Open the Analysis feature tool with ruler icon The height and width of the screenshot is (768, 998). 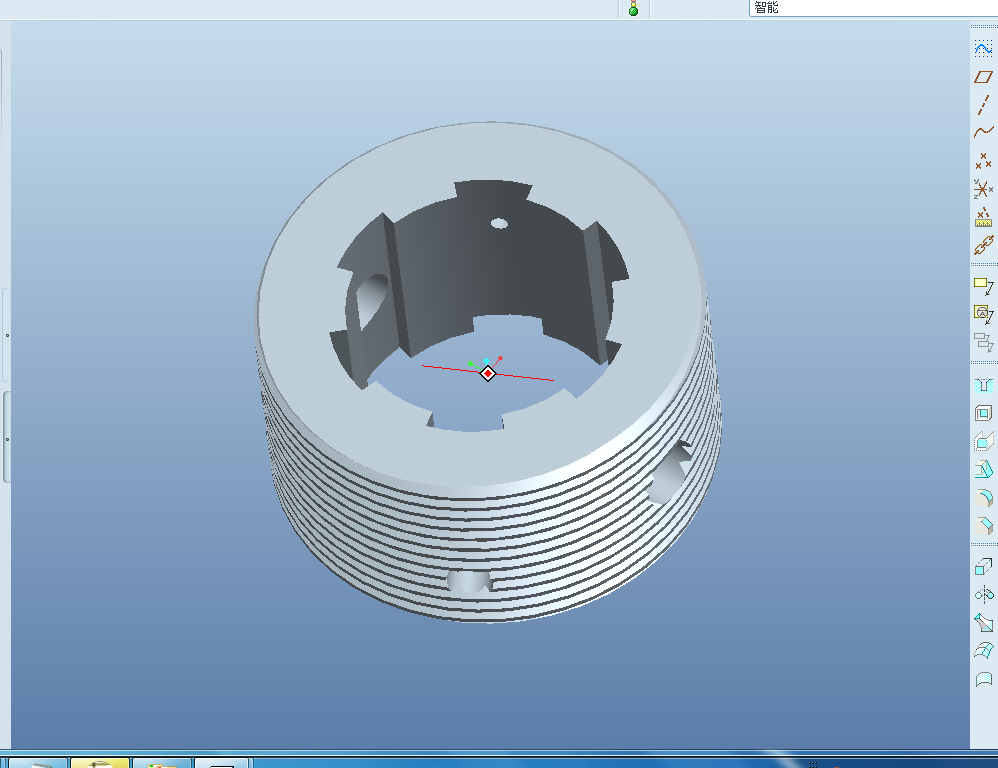coord(983,217)
